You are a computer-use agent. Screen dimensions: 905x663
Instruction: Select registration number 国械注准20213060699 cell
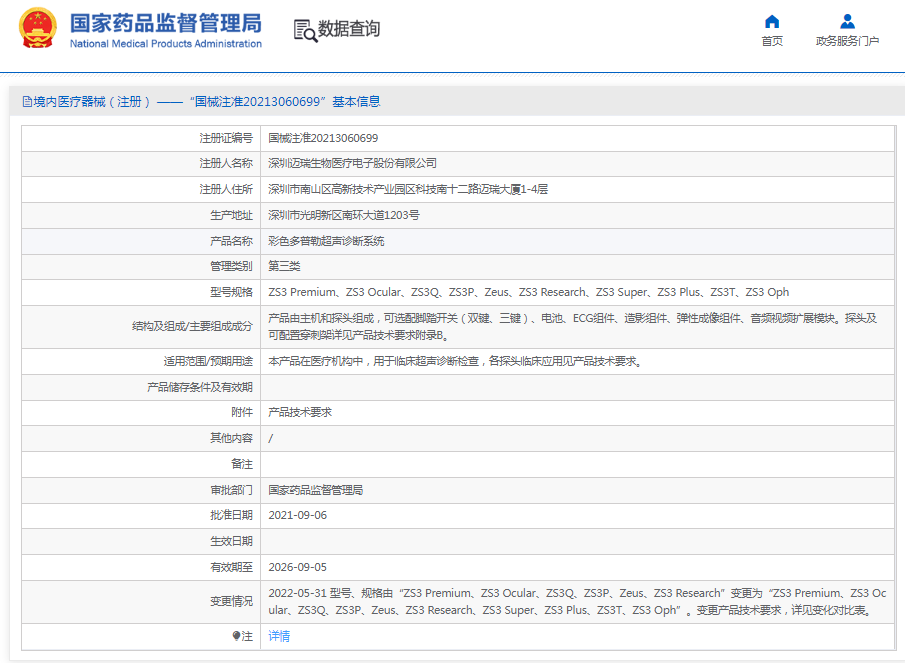click(x=323, y=138)
